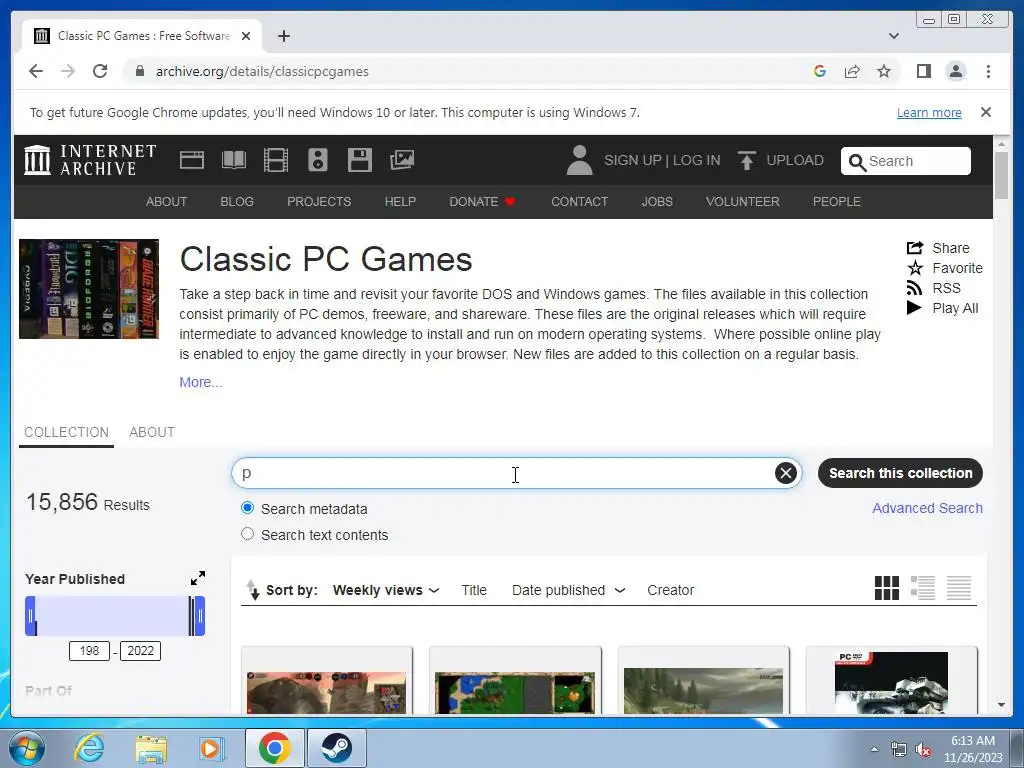Switch to tile grid view
The height and width of the screenshot is (768, 1024).
pyautogui.click(x=886, y=588)
